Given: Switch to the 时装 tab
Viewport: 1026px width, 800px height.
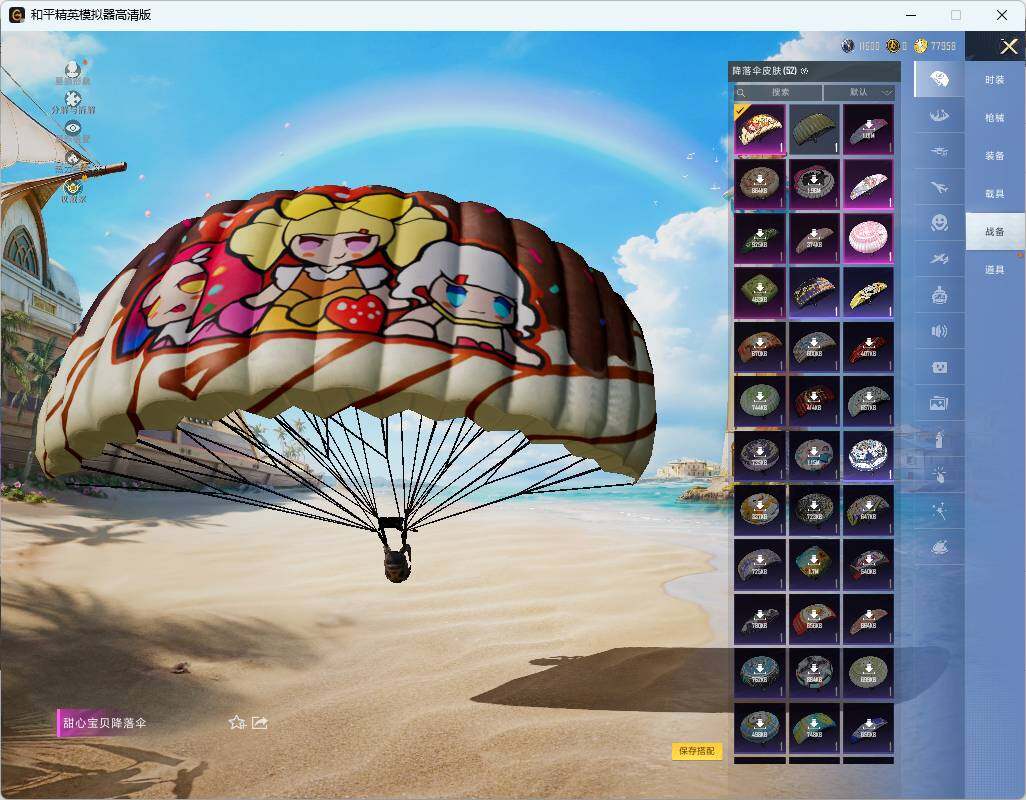Looking at the screenshot, I should point(995,80).
